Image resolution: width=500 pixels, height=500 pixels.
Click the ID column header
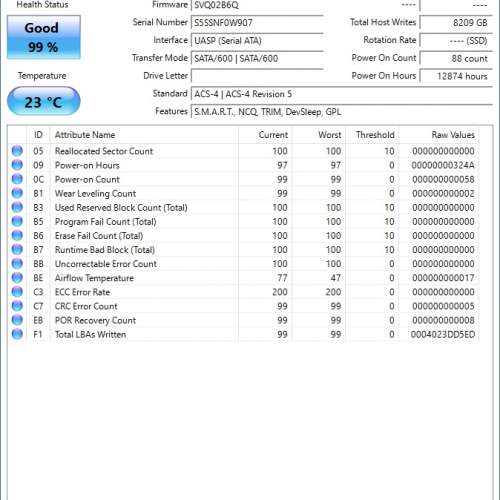point(38,135)
